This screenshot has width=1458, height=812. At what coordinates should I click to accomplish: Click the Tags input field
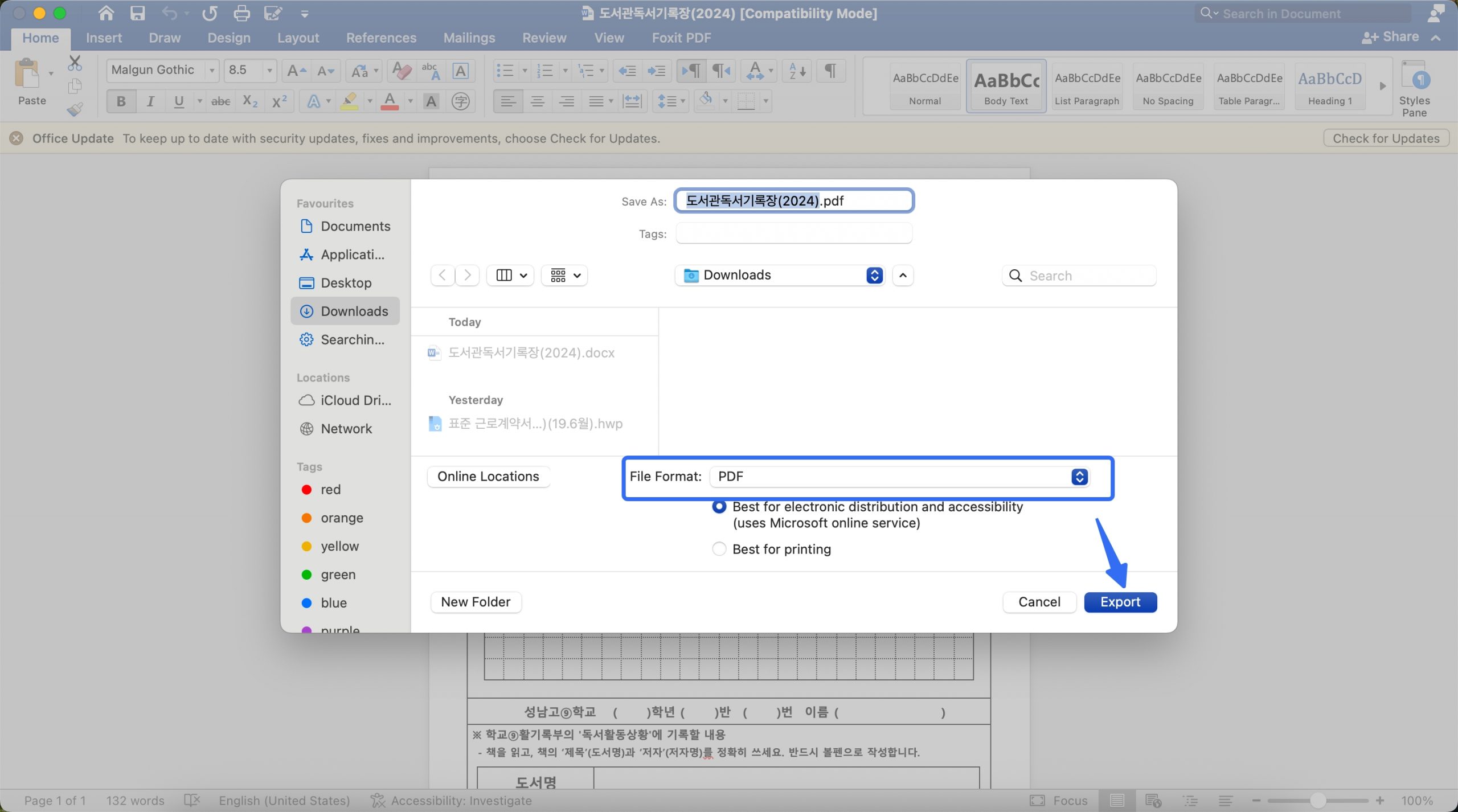pos(794,233)
